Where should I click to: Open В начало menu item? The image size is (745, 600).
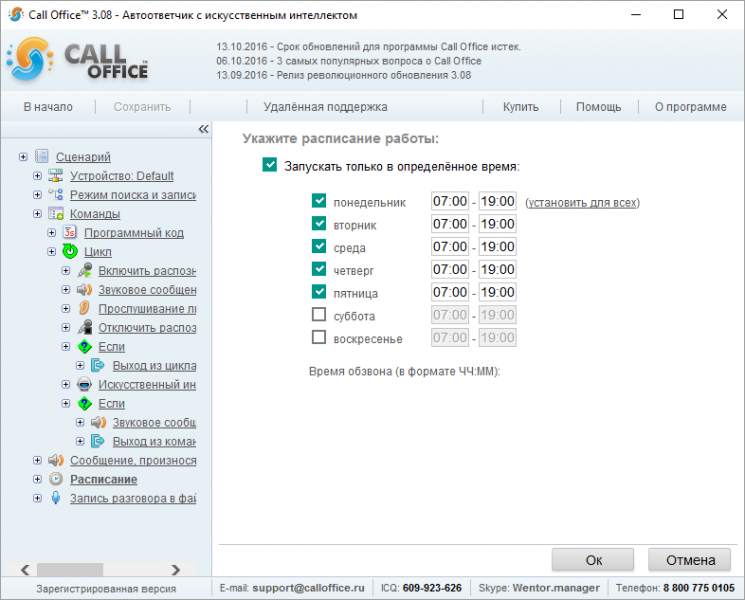48,107
